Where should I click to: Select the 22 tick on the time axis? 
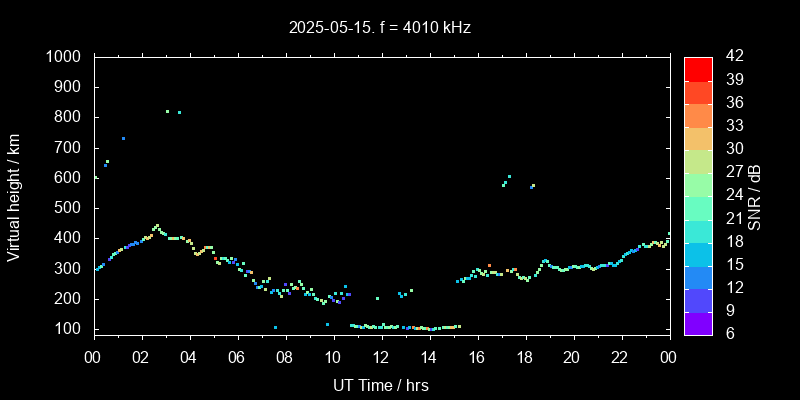tap(620, 357)
